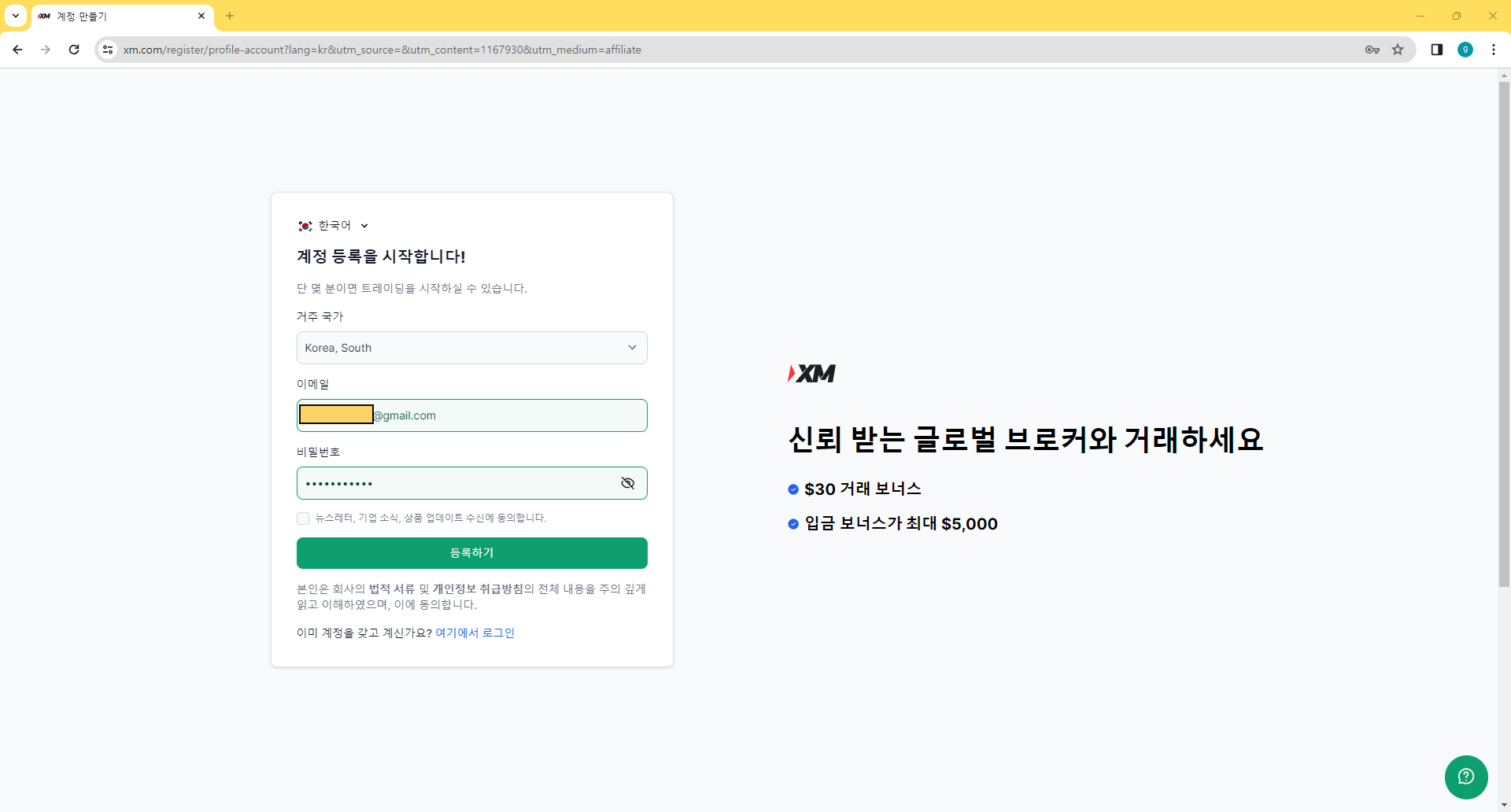This screenshot has width=1511, height=812.
Task: Navigate back with the back arrow
Action: pos(17,49)
